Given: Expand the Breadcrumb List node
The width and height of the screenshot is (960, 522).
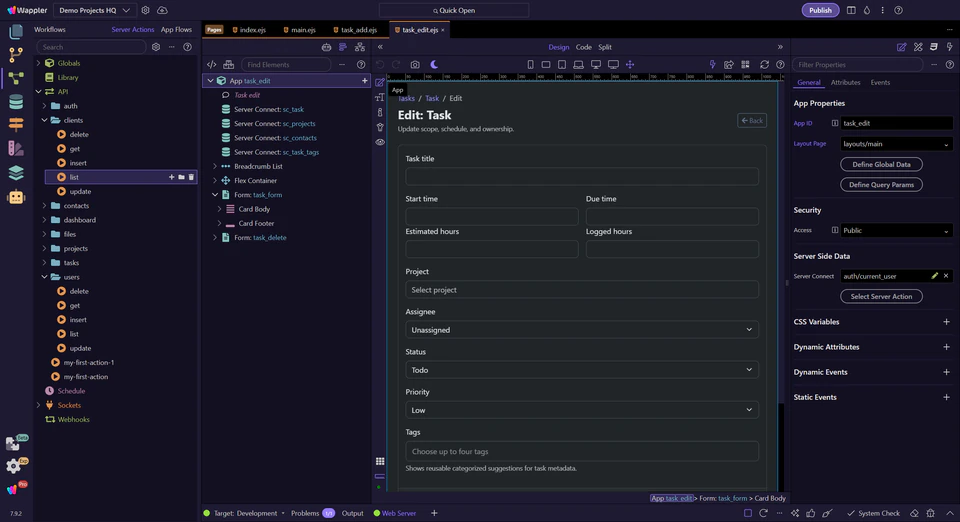Looking at the screenshot, I should (x=215, y=166).
